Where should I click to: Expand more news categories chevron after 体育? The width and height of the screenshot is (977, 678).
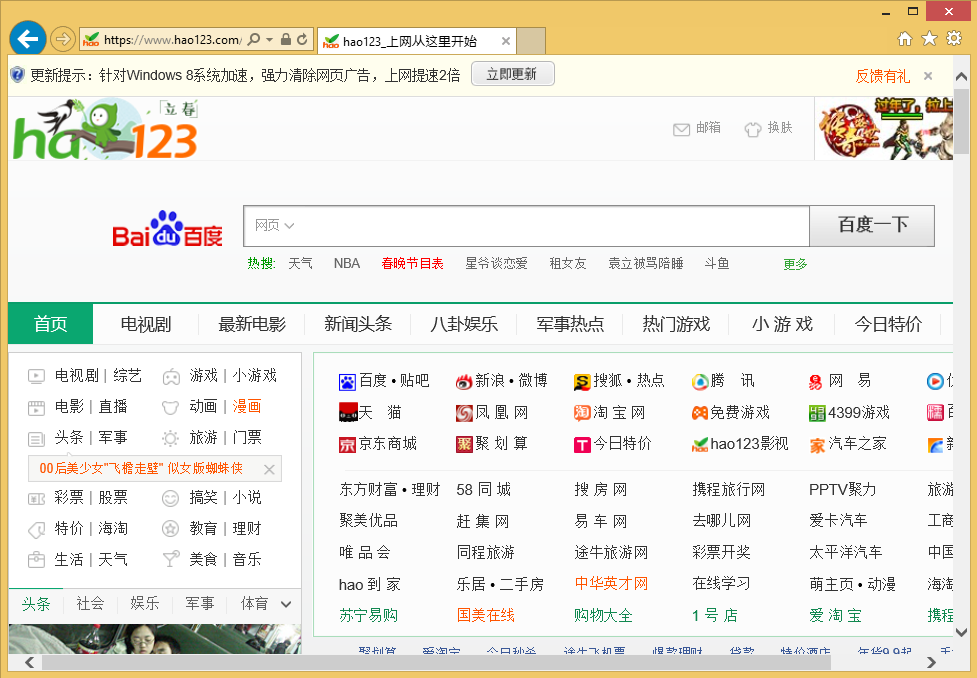pos(286,604)
